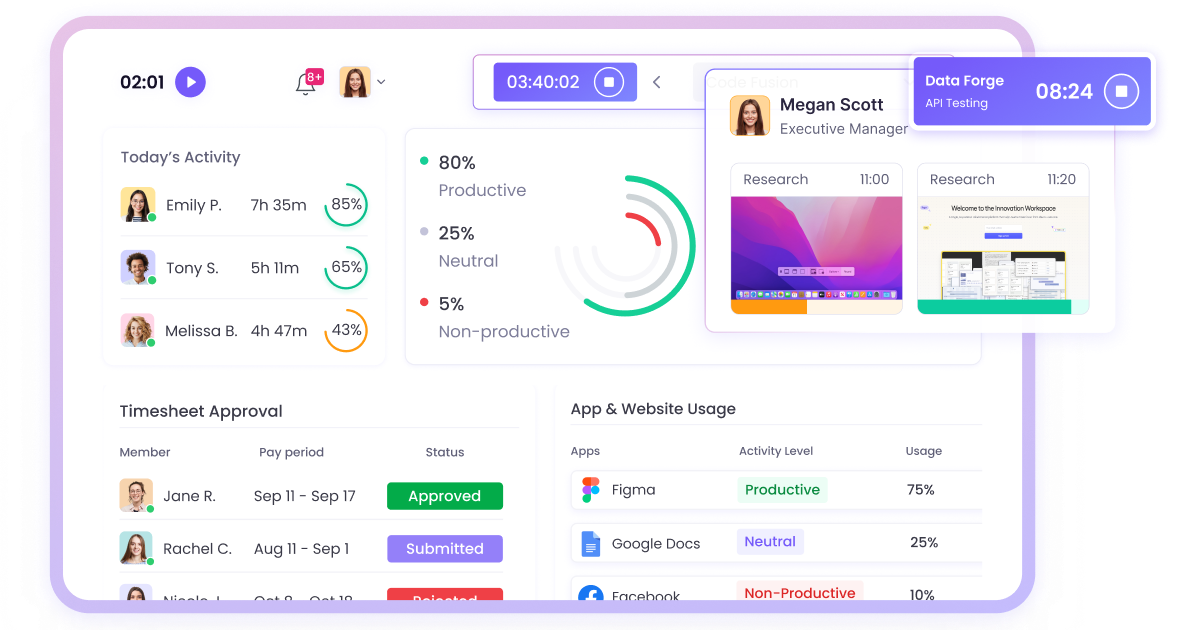Click the Neutral tag on Google Docs row

tap(770, 541)
